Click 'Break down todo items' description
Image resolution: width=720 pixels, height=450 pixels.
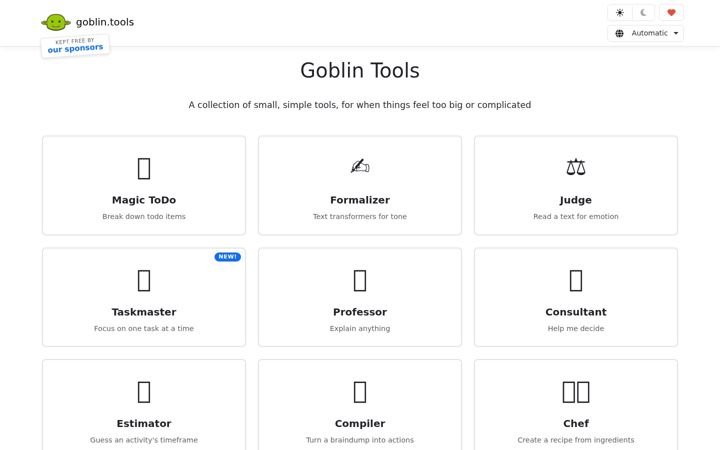point(144,216)
